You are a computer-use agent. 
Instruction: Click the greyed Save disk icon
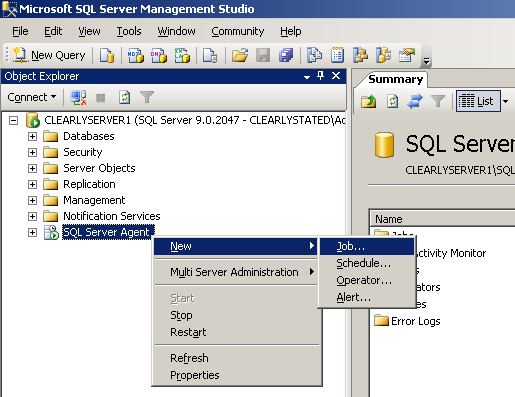coord(263,55)
